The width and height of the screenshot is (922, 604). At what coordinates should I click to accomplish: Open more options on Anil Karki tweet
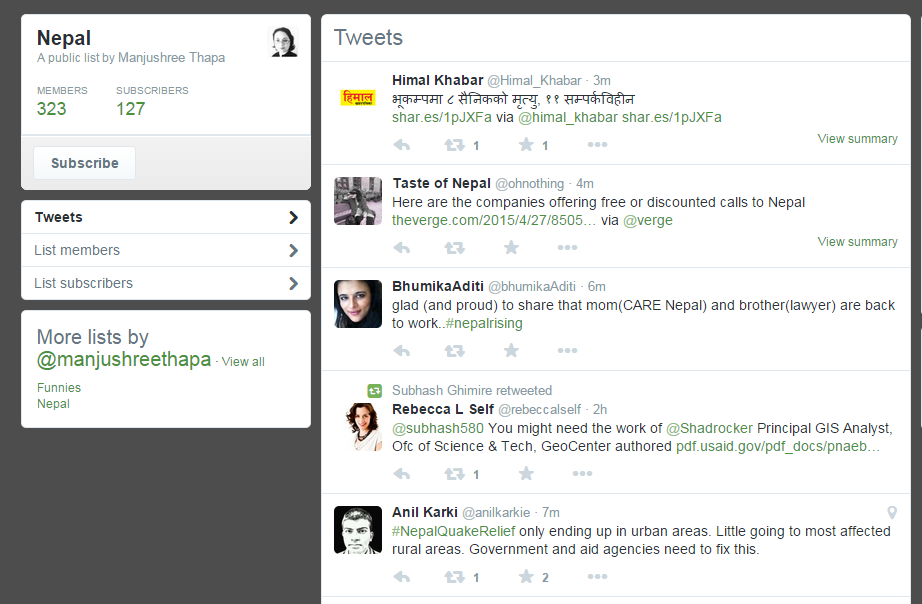597,576
